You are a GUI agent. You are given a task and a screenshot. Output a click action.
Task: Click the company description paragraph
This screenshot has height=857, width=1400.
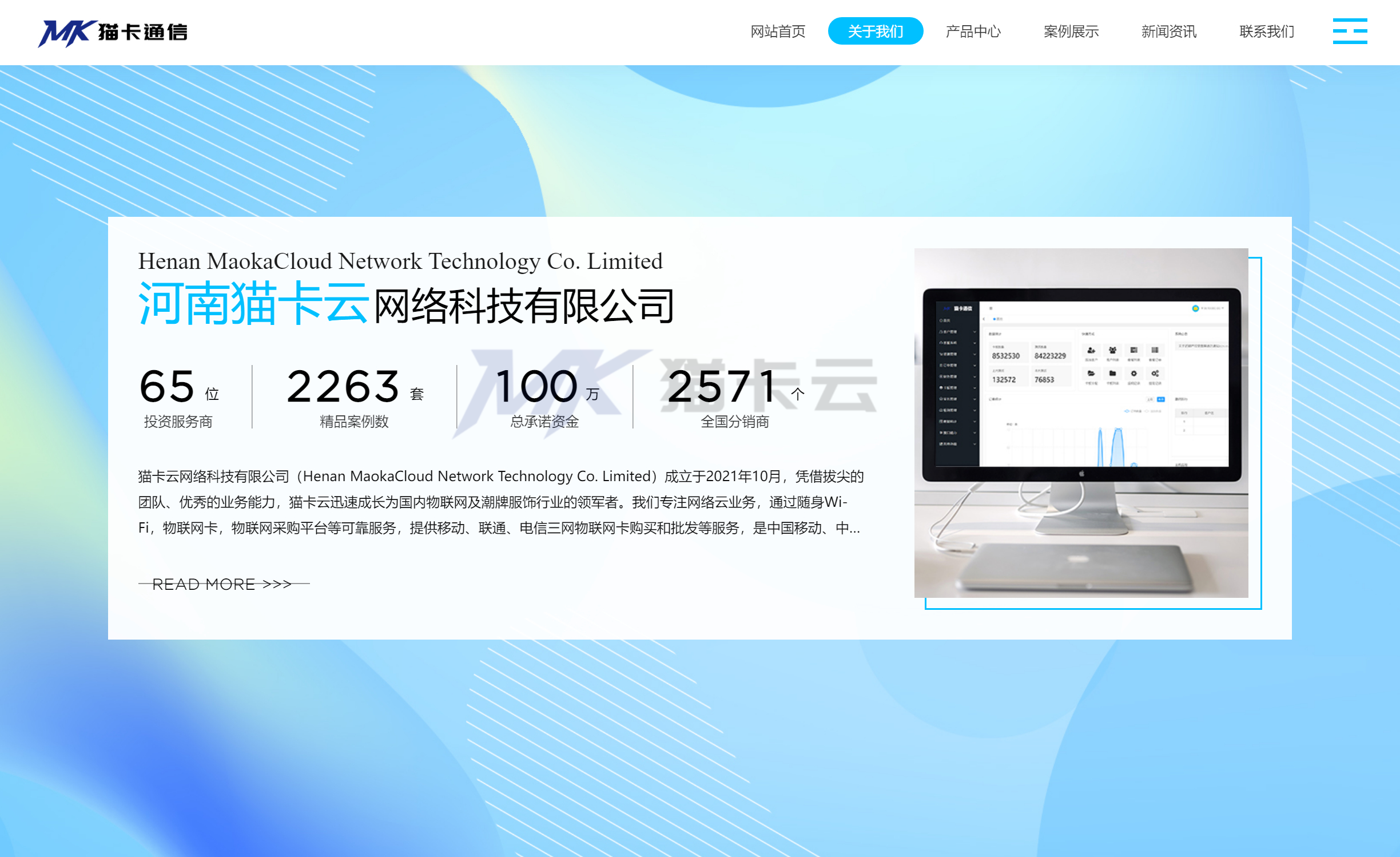click(501, 502)
